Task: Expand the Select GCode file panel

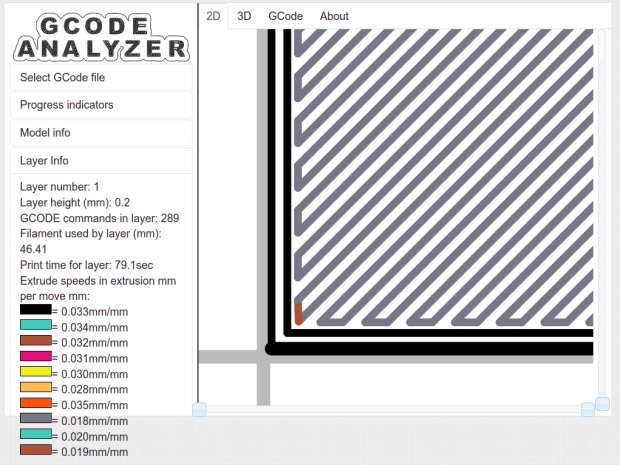Action: [x=101, y=78]
